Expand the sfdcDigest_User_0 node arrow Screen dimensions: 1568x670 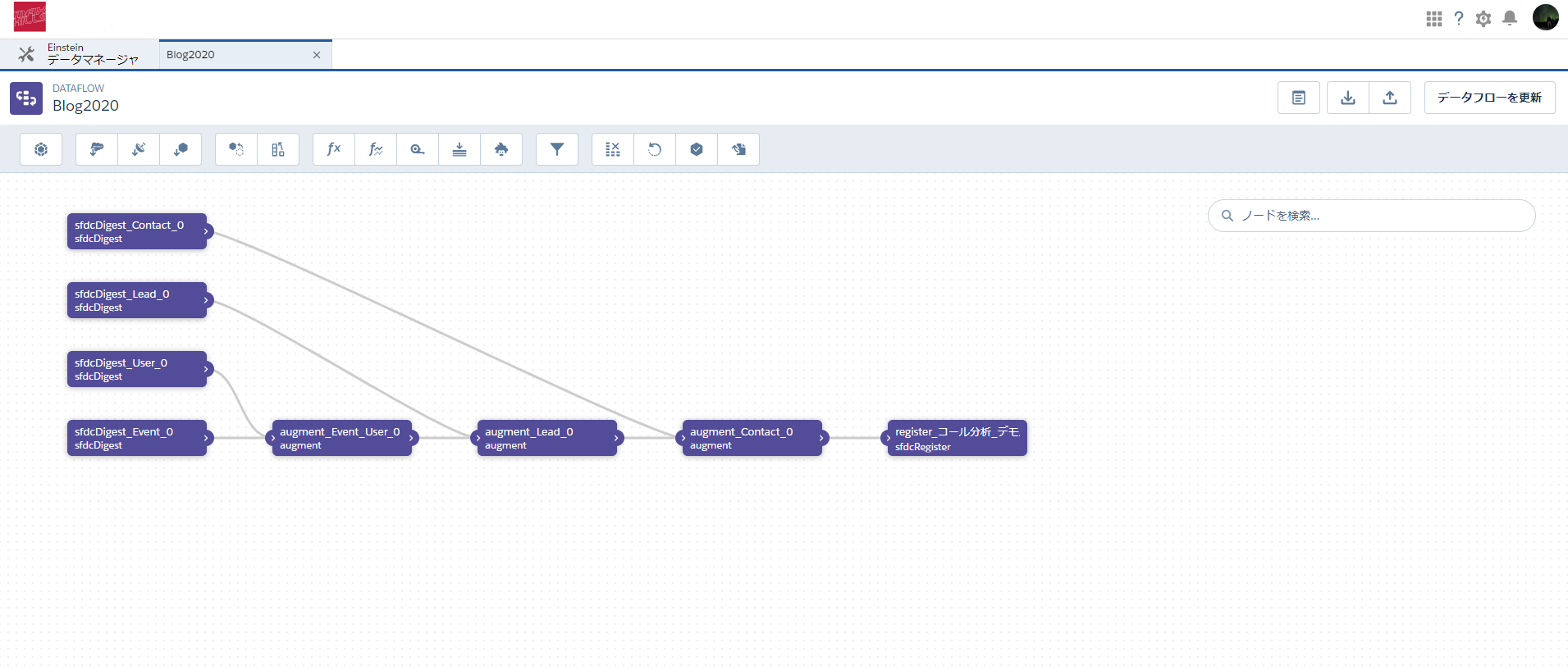tap(206, 369)
